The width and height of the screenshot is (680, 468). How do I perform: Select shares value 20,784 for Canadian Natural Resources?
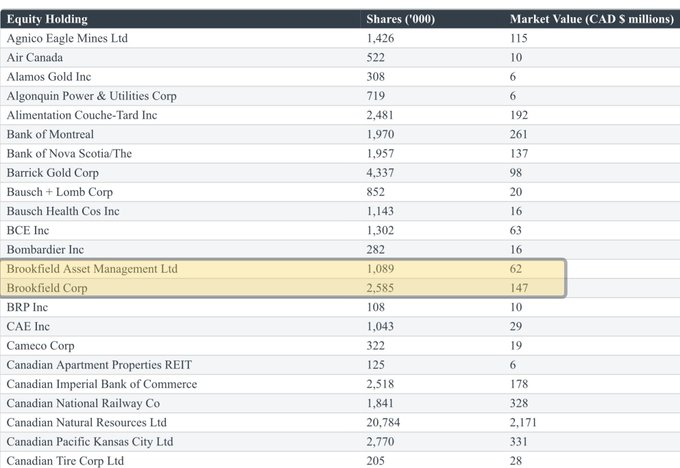(383, 422)
